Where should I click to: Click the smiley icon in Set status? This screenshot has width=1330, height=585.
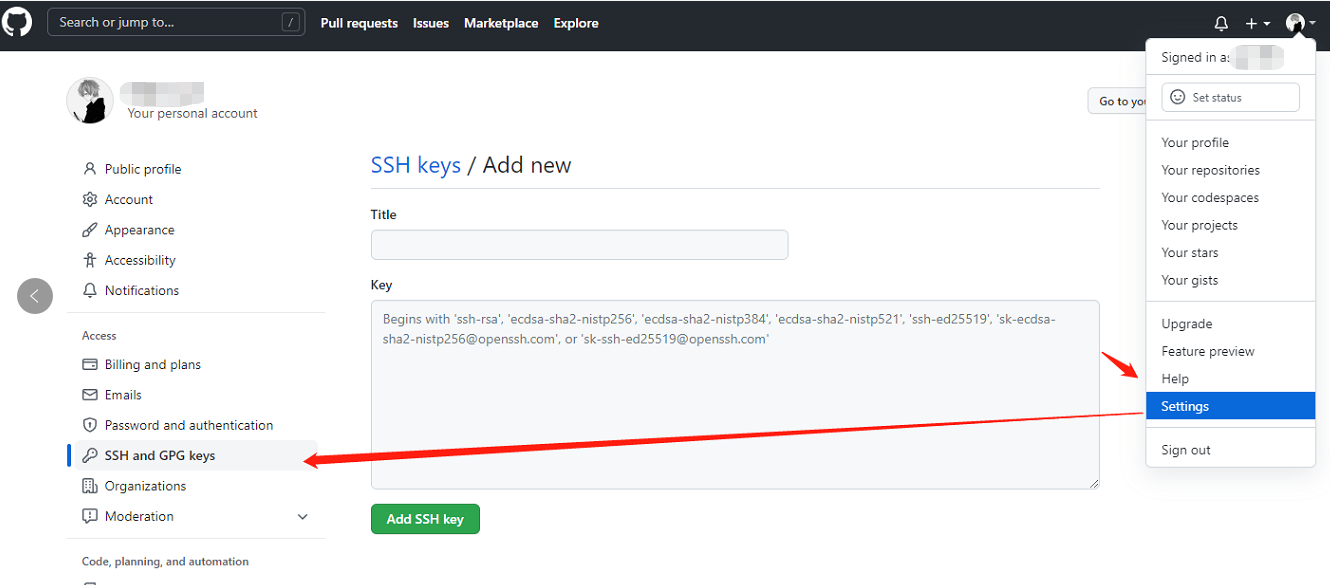[x=1178, y=97]
